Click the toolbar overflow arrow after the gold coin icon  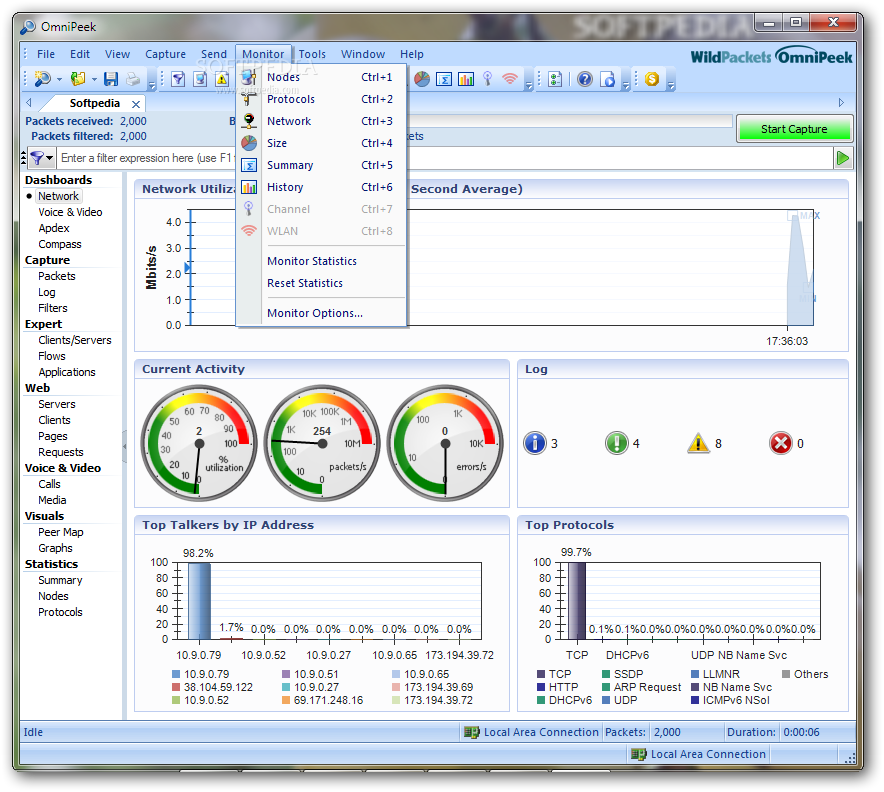point(671,86)
